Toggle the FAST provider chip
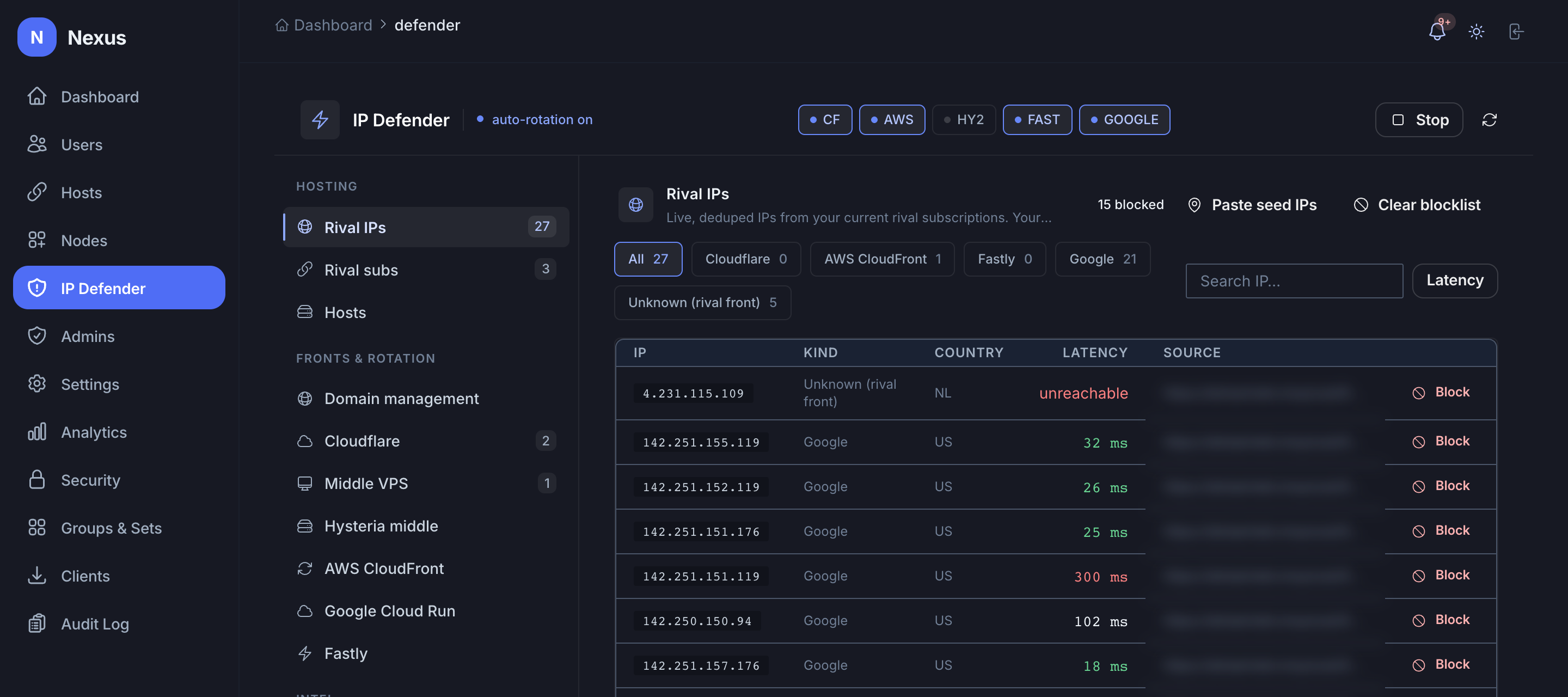The image size is (1568, 697). [1037, 120]
